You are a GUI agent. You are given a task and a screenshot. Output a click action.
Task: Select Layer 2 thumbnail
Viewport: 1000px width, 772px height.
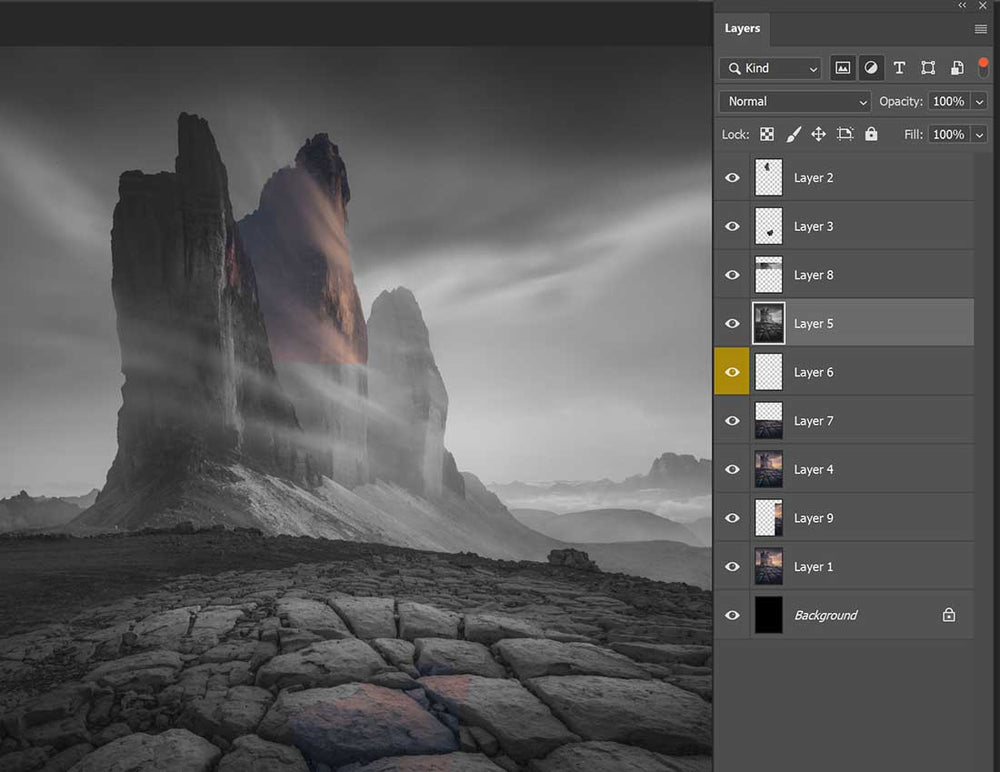[768, 177]
